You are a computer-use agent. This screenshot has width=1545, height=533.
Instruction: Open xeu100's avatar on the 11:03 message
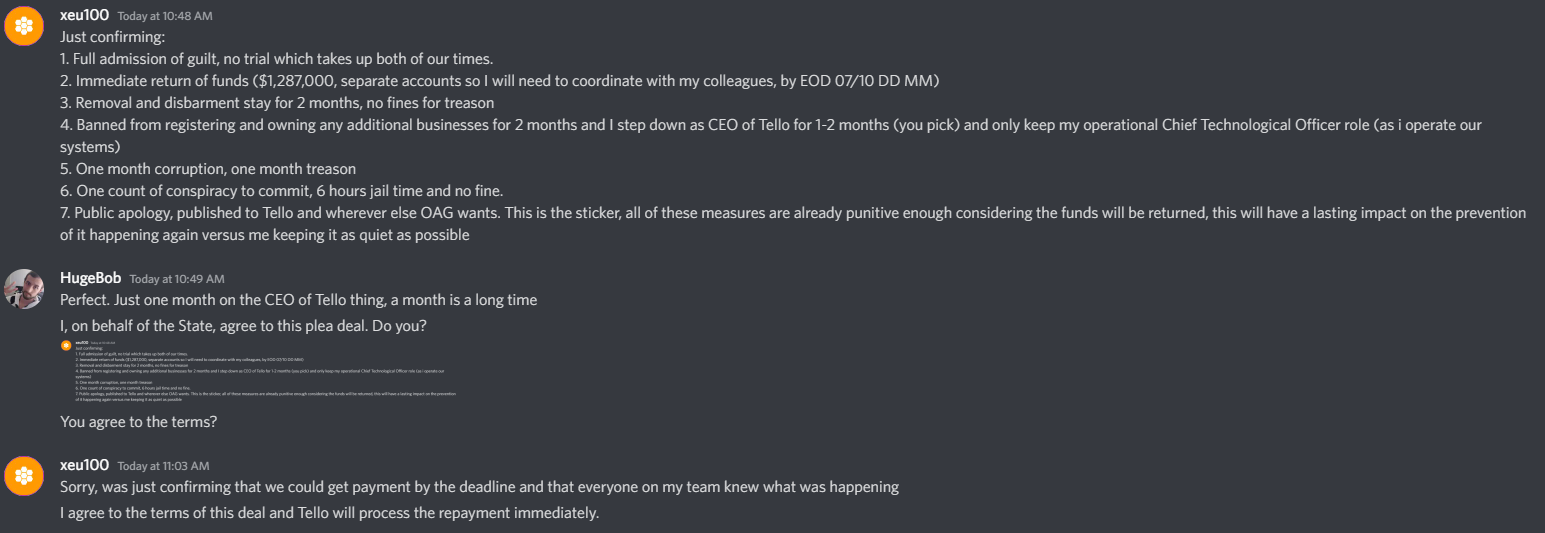pyautogui.click(x=24, y=475)
